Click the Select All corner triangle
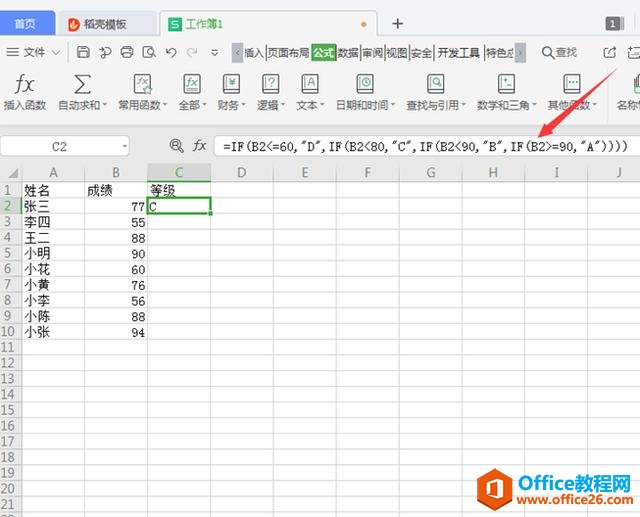The height and width of the screenshot is (517, 640). [13, 173]
